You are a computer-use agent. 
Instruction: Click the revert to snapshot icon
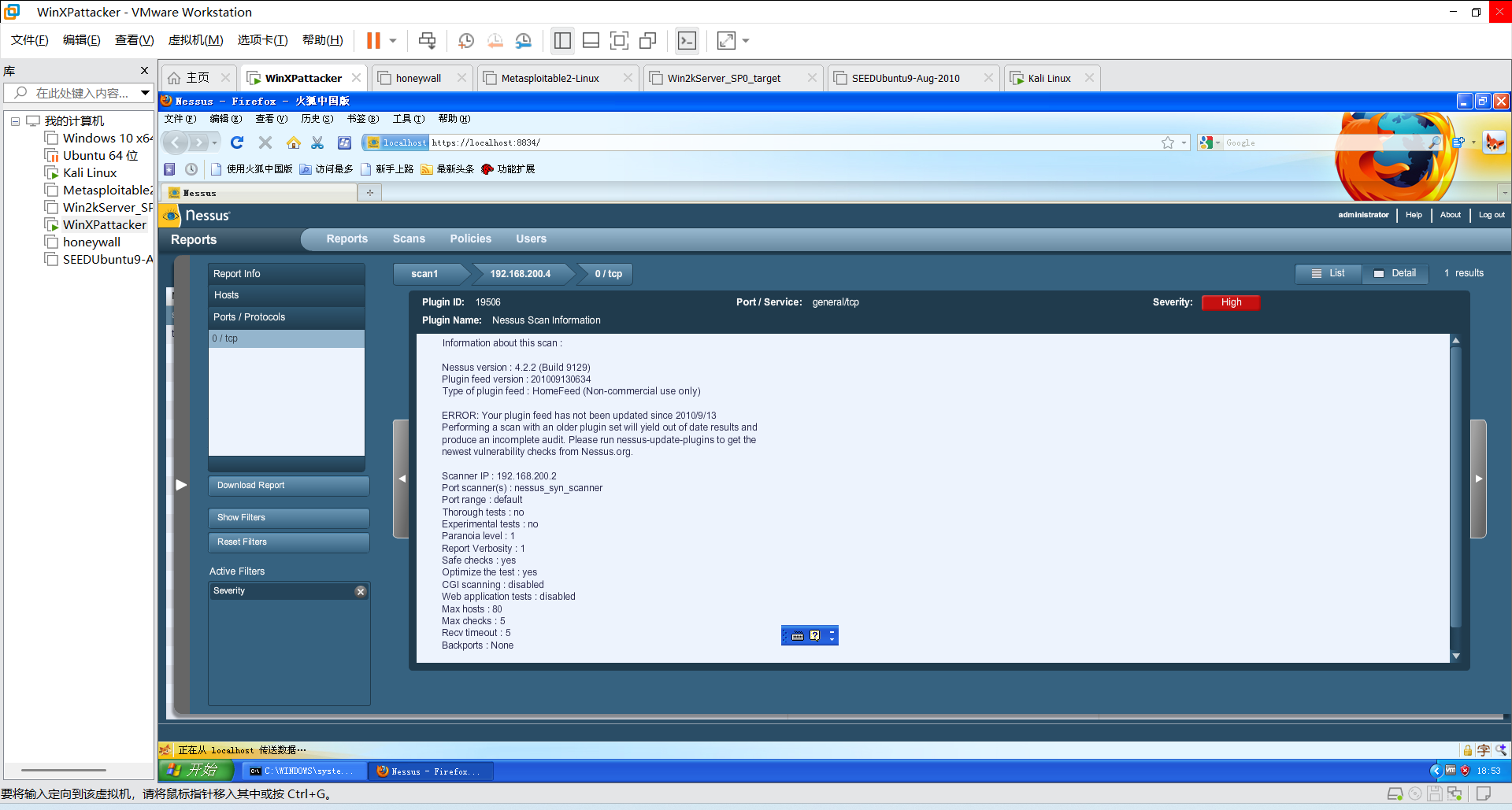(x=495, y=40)
